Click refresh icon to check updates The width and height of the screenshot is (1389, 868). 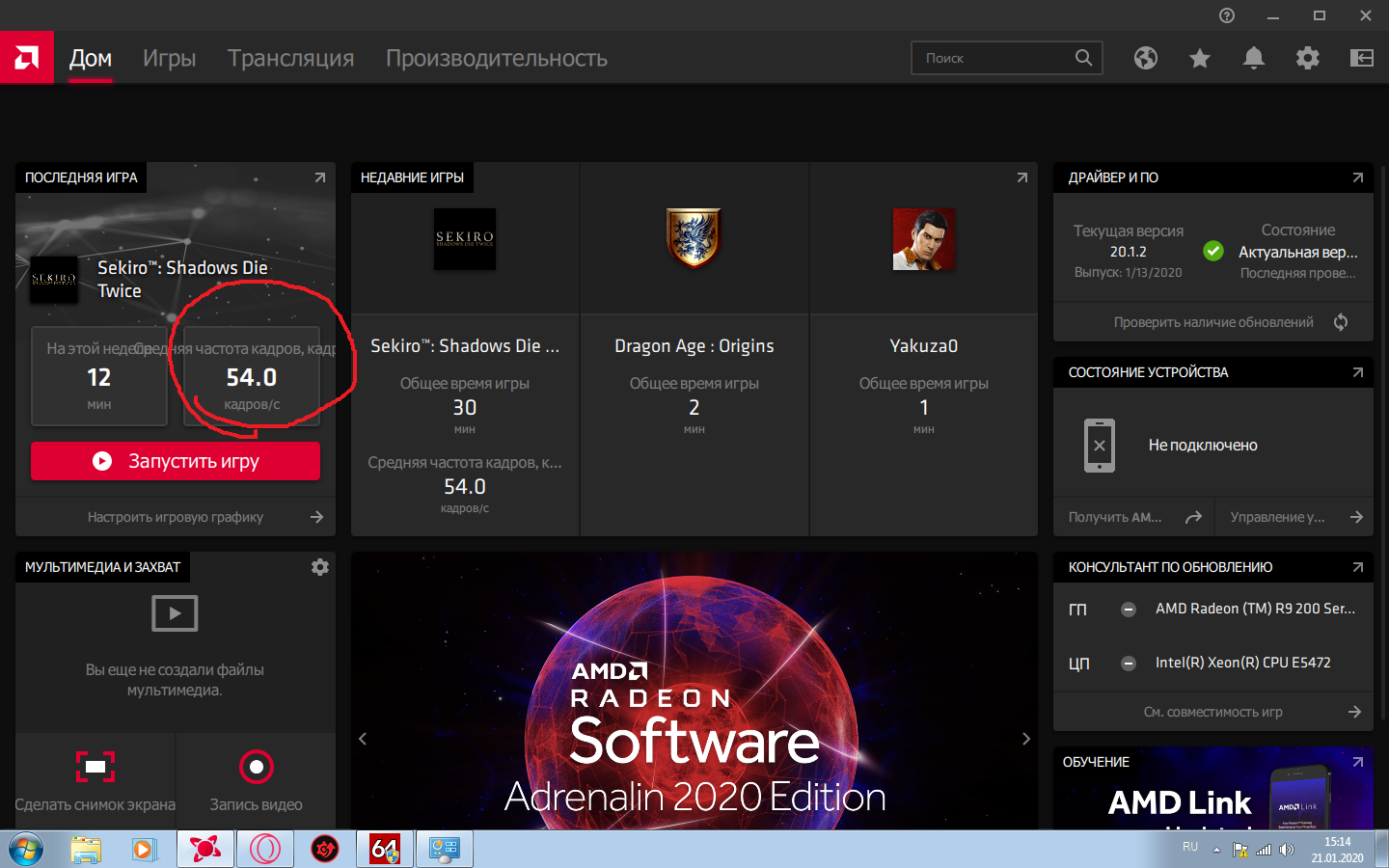pyautogui.click(x=1341, y=322)
